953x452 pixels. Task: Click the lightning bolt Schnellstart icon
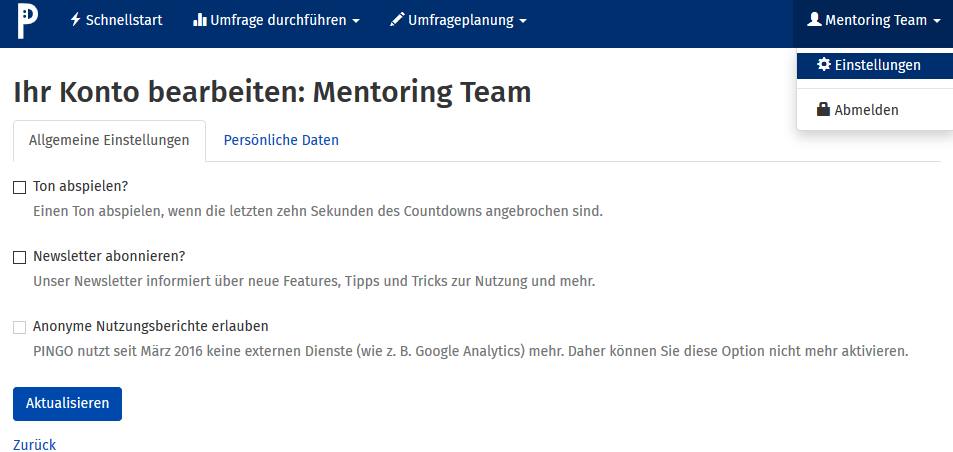[76, 20]
